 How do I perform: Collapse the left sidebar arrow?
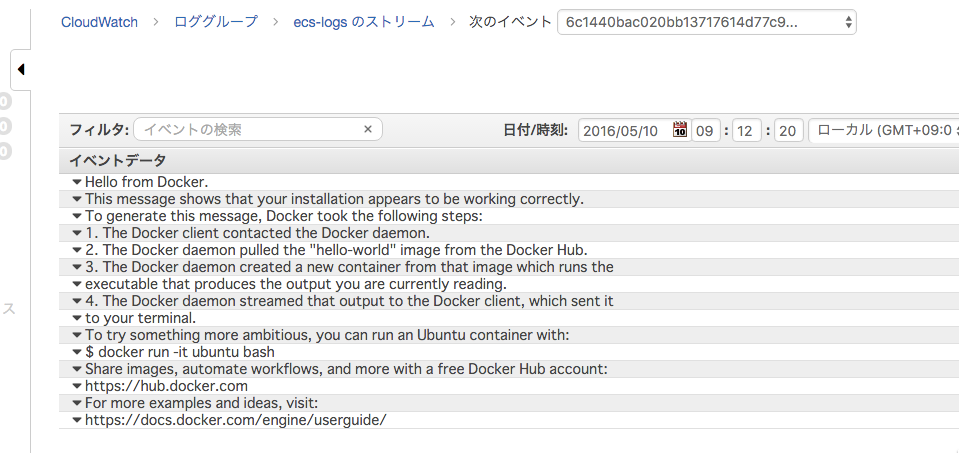[x=21, y=69]
